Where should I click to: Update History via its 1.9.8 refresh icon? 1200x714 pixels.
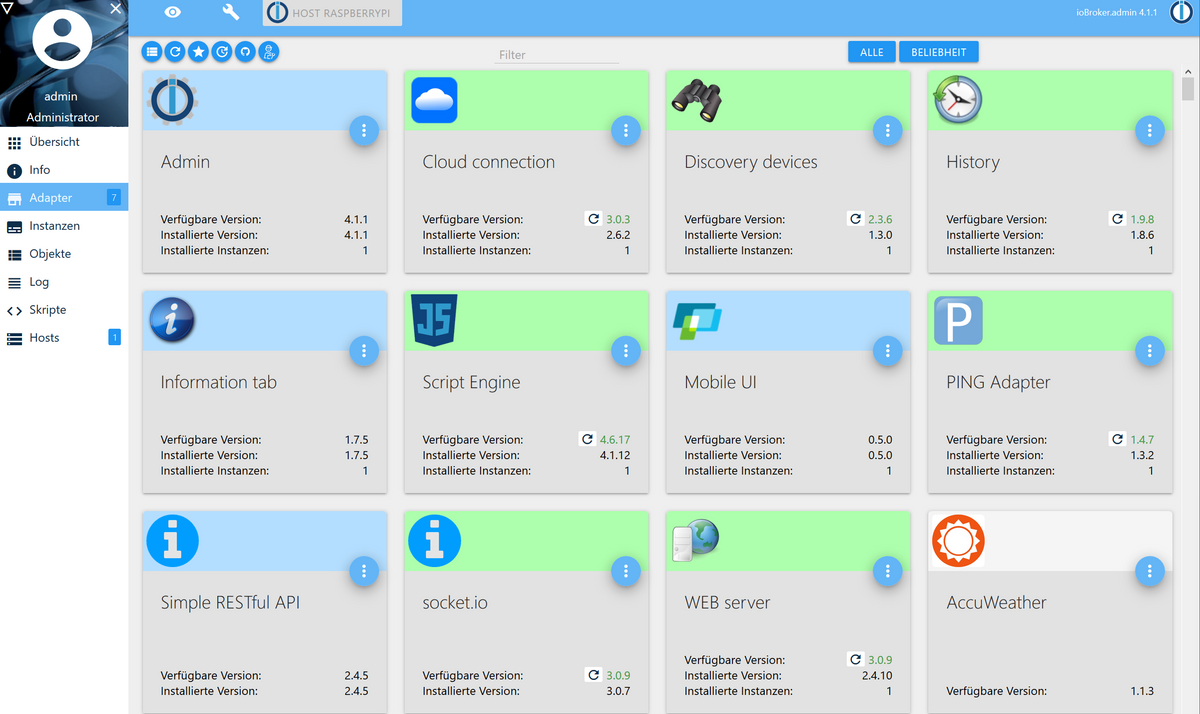click(1117, 219)
